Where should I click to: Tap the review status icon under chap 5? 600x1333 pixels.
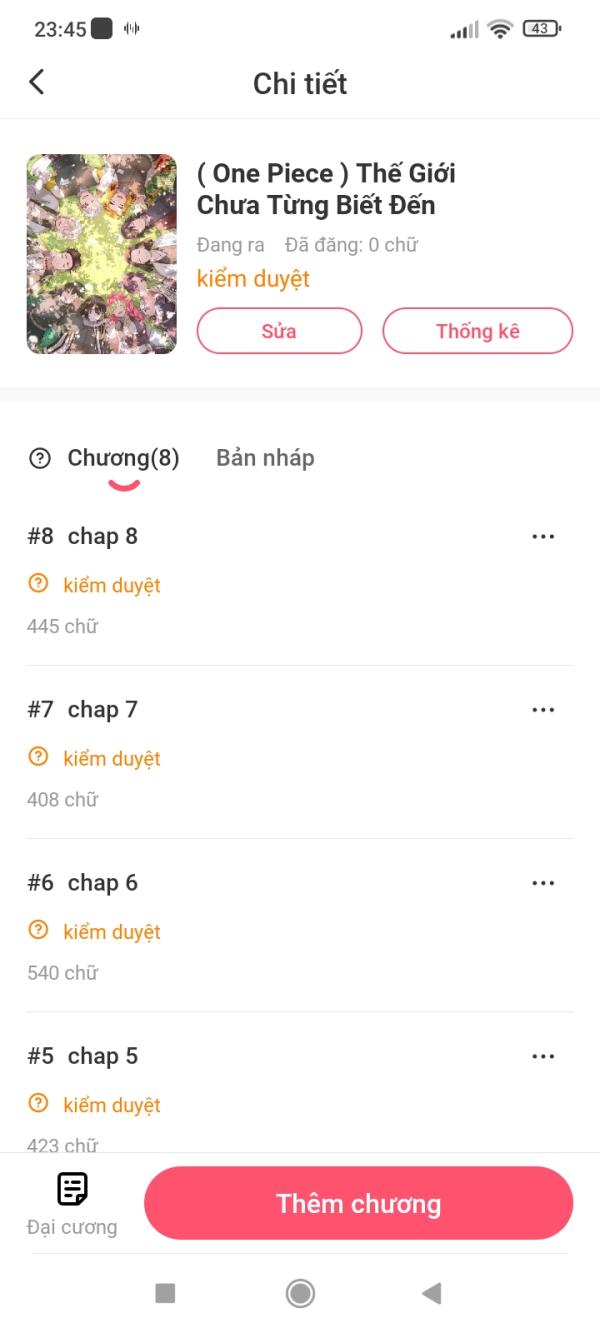coord(38,1103)
